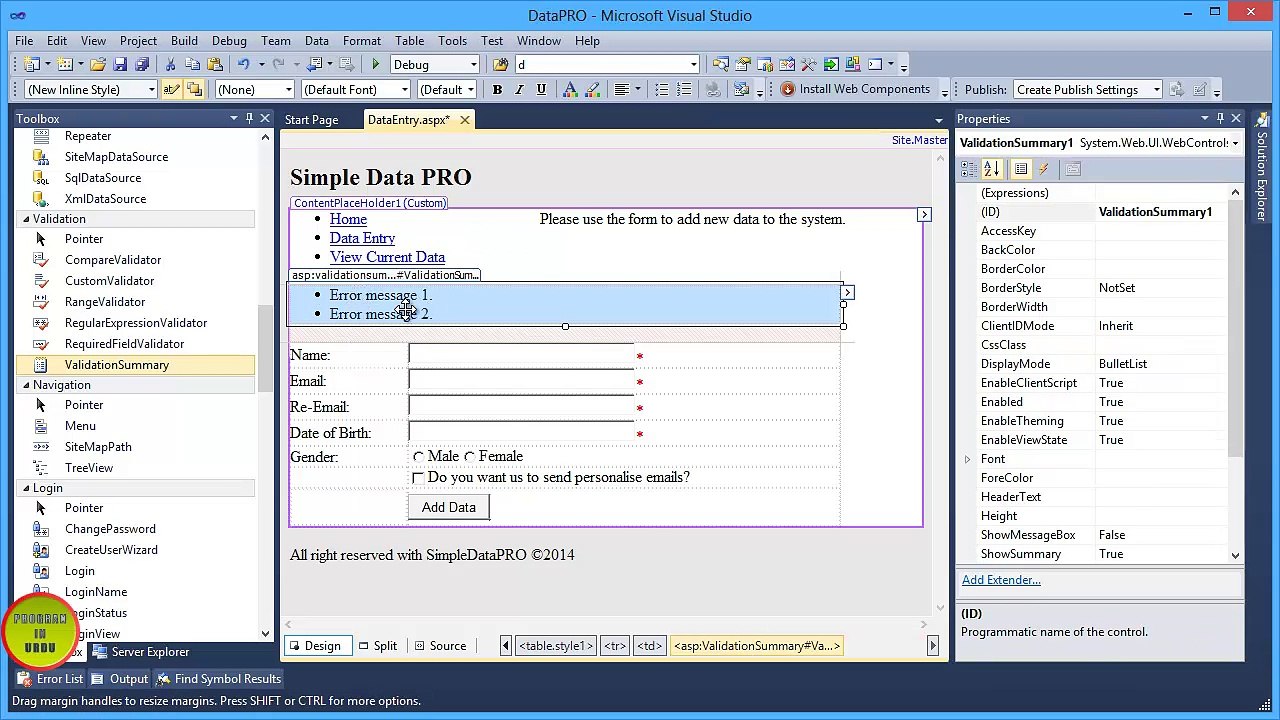The width and height of the screenshot is (1280, 720).
Task: Switch to Source view tab
Action: point(440,646)
